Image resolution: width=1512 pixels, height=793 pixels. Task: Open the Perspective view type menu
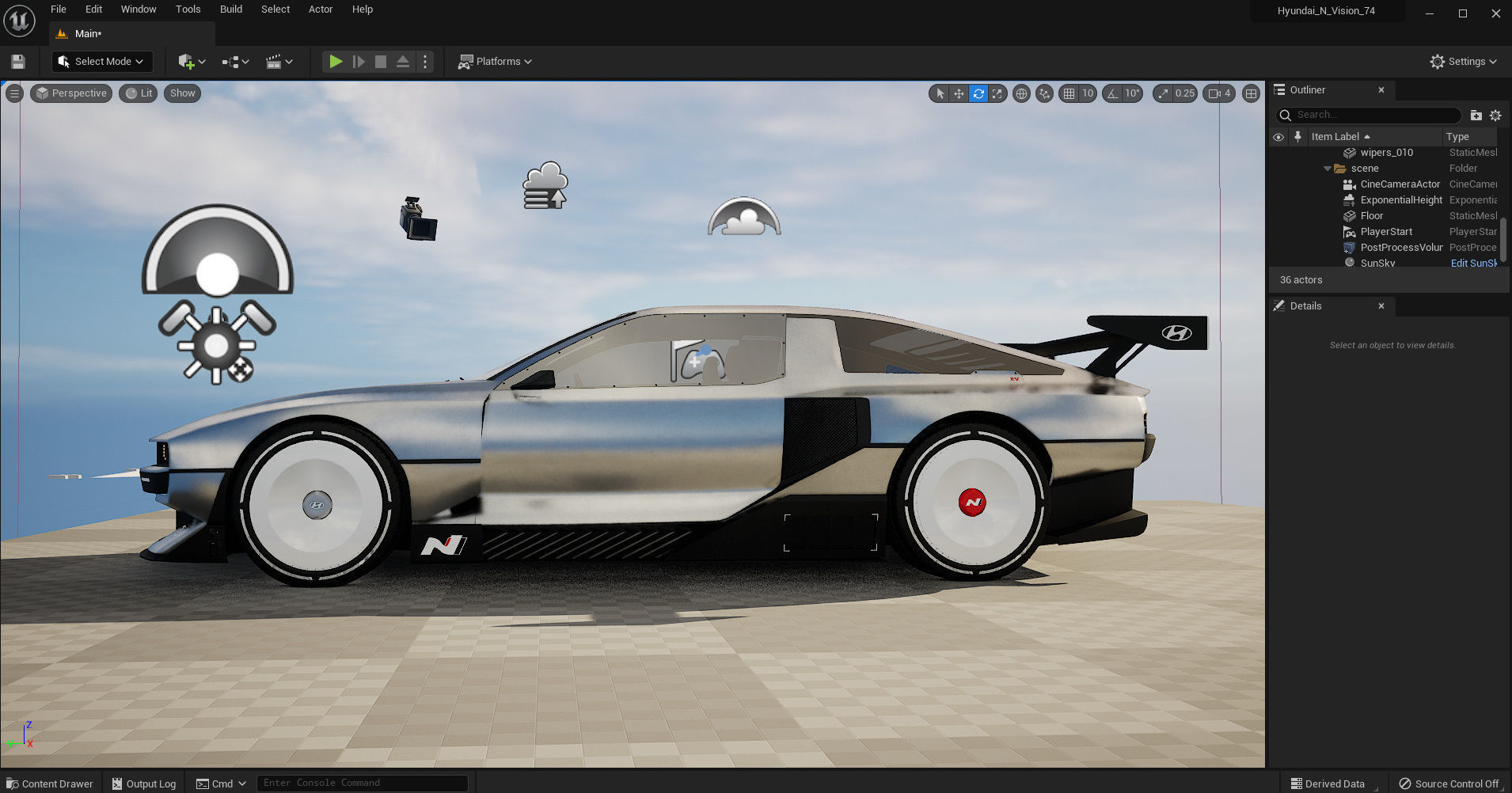point(72,93)
